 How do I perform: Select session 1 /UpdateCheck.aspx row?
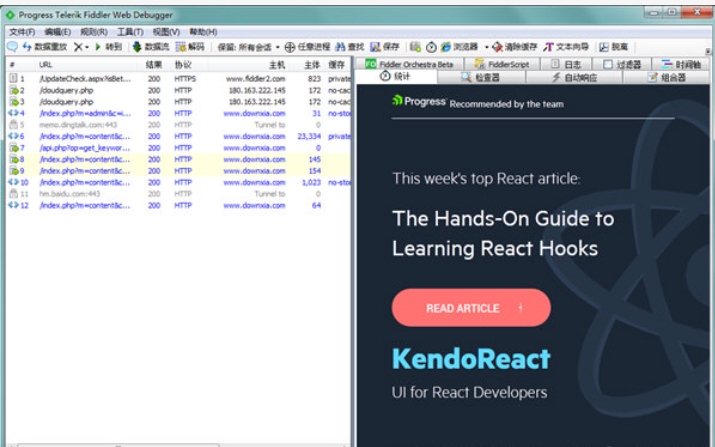(179, 78)
